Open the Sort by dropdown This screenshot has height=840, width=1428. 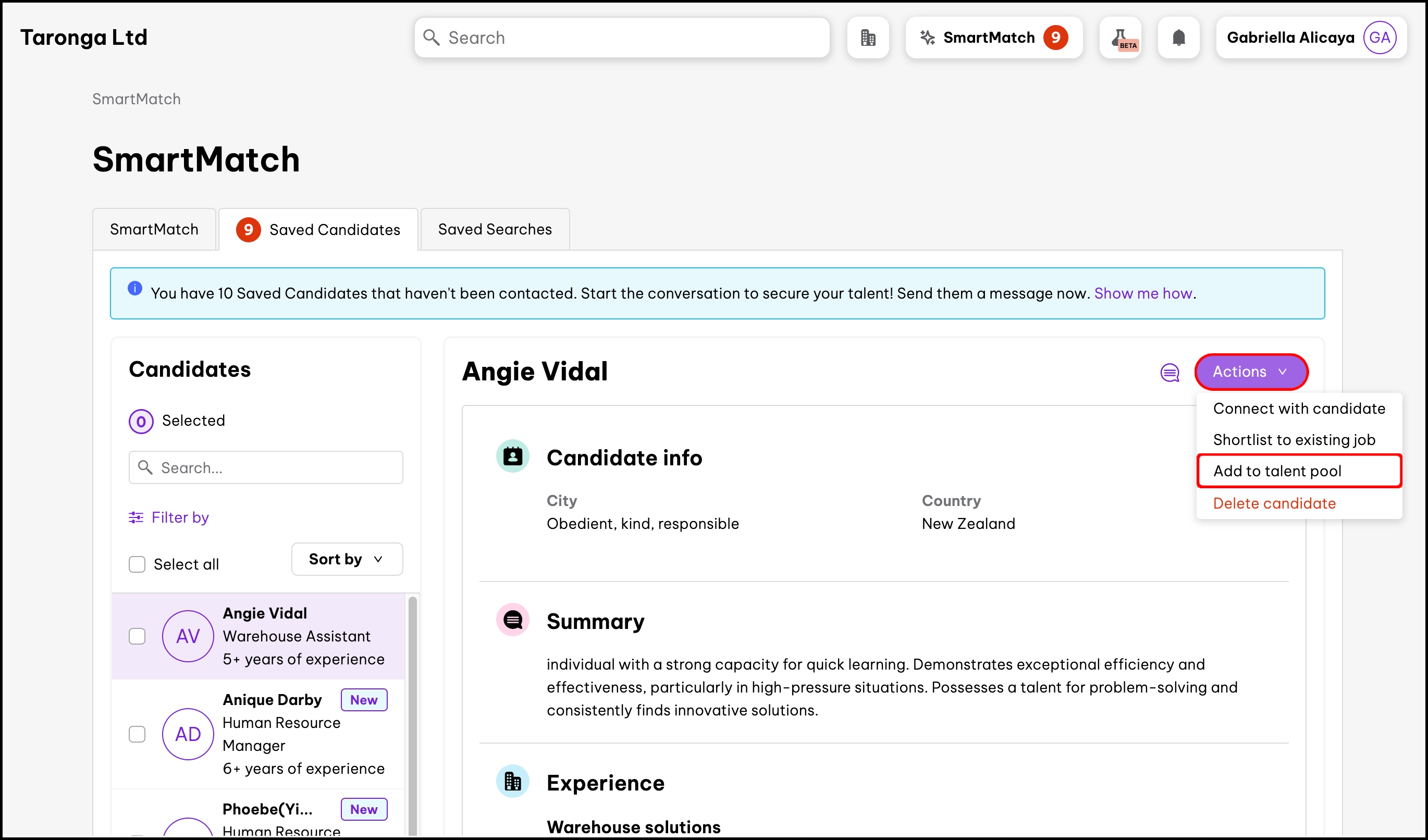(x=347, y=559)
